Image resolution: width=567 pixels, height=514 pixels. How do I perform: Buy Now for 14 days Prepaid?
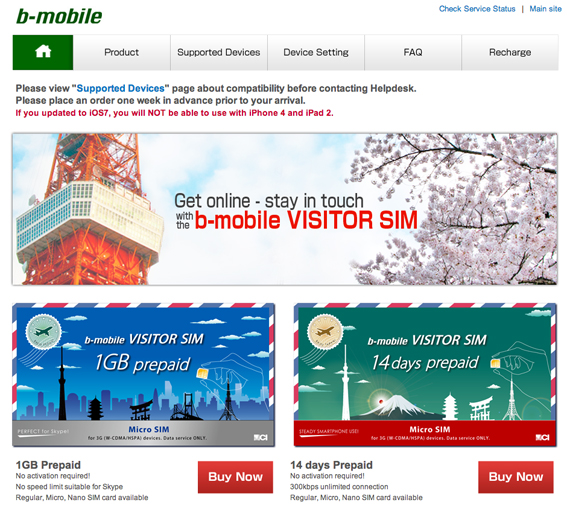[516, 477]
